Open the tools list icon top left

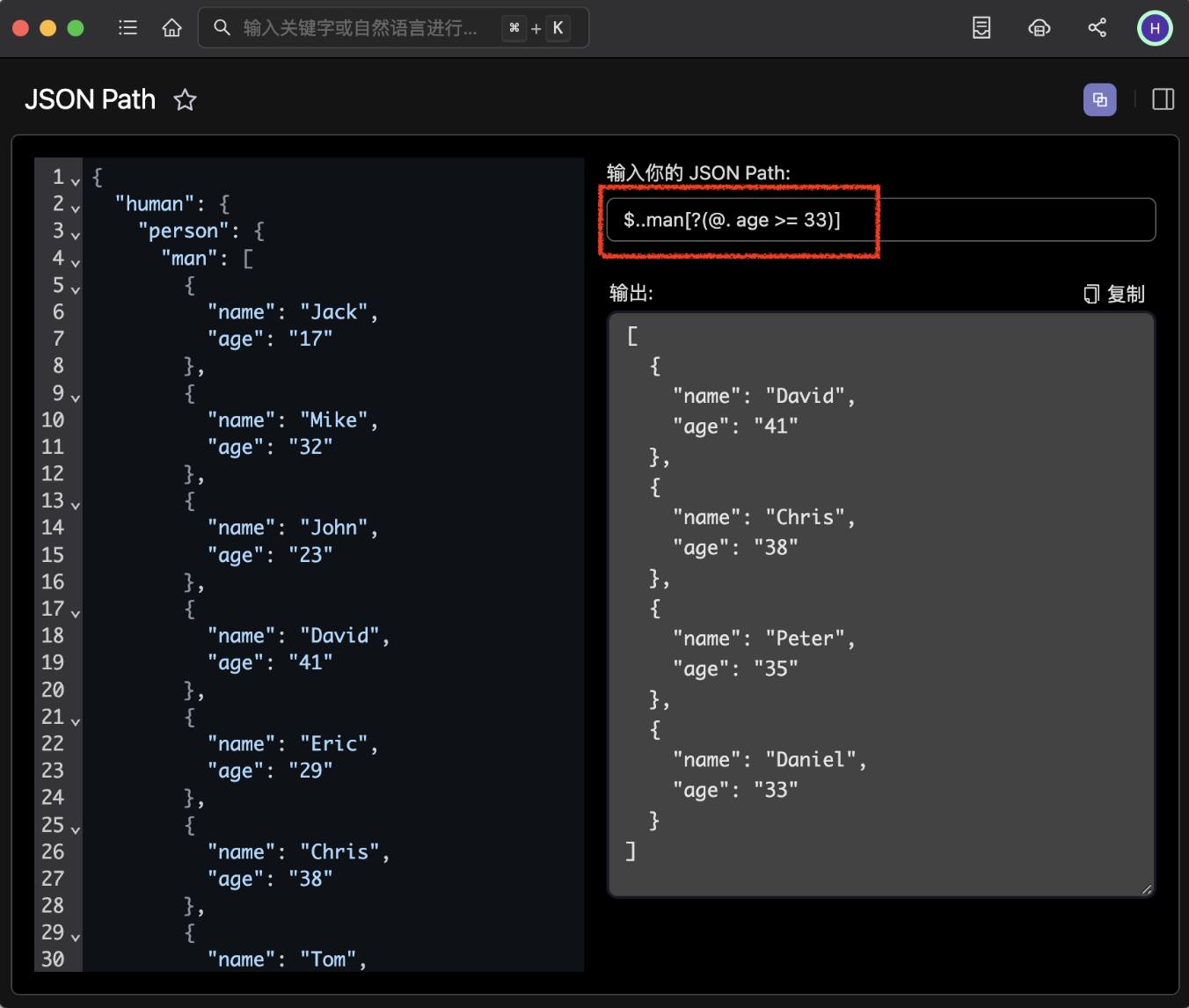(x=128, y=27)
